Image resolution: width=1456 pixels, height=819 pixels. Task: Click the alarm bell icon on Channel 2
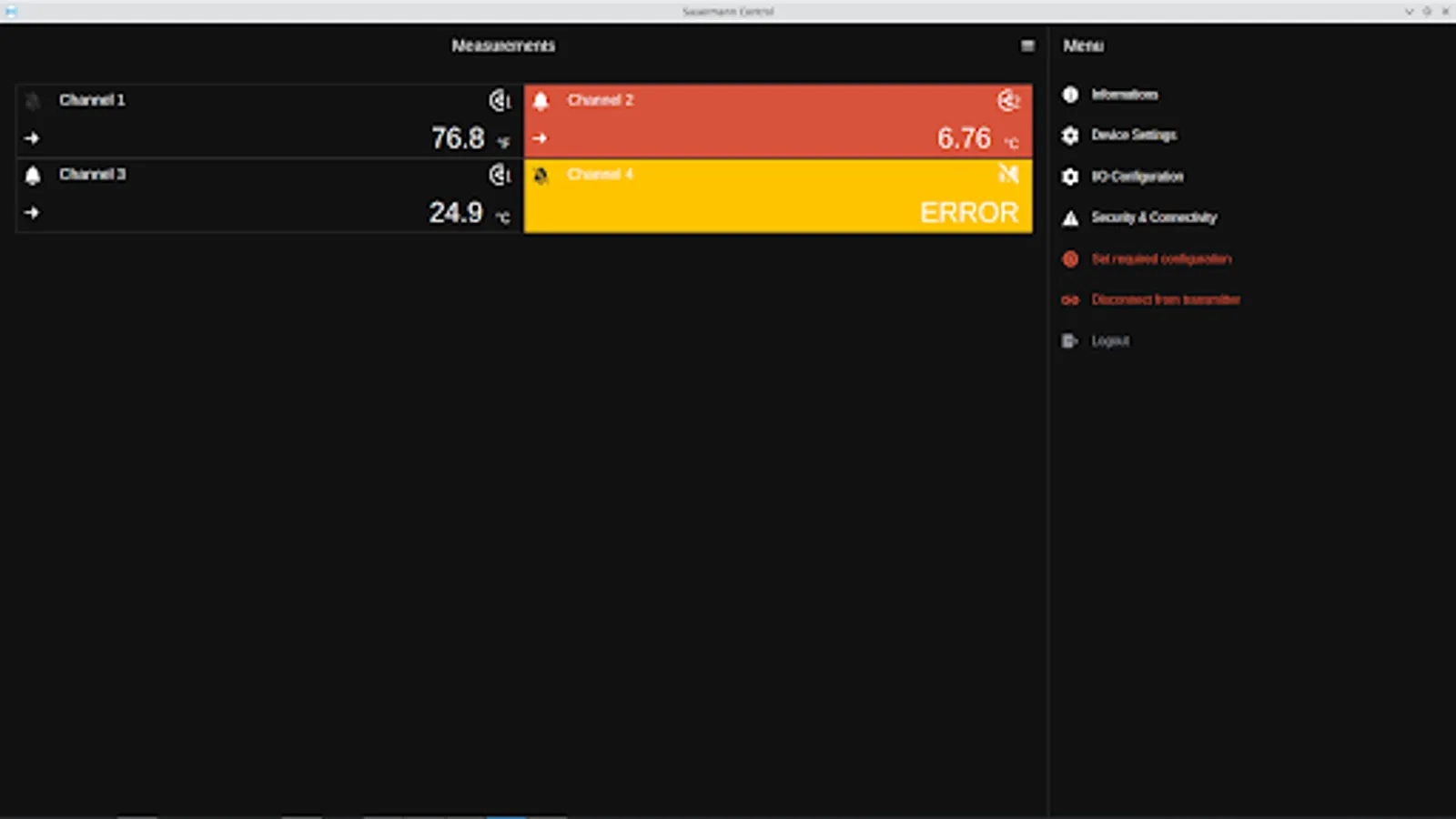tap(541, 101)
